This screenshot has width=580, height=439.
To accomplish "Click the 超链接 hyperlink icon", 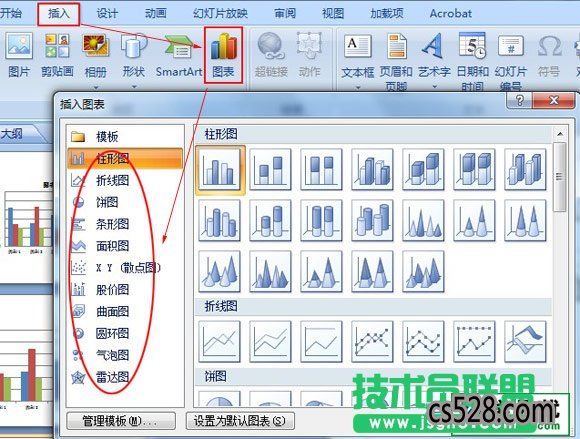I will pyautogui.click(x=271, y=55).
